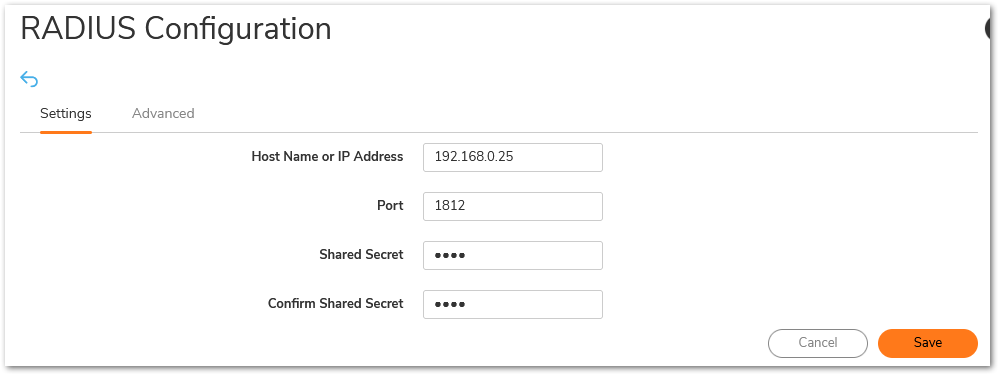Go back using the blue return arrow
The width and height of the screenshot is (999, 375).
coord(29,79)
